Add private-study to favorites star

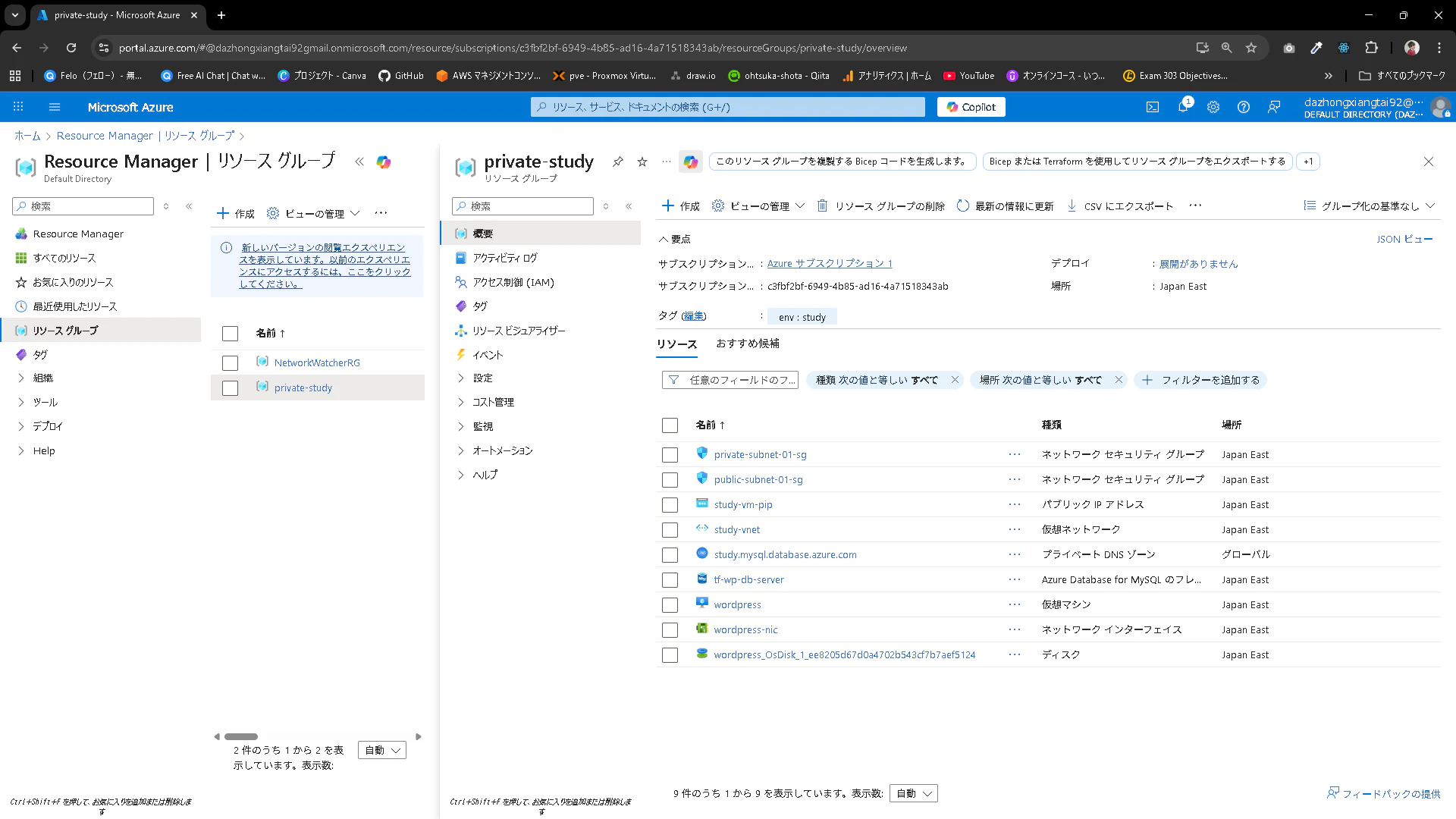642,162
